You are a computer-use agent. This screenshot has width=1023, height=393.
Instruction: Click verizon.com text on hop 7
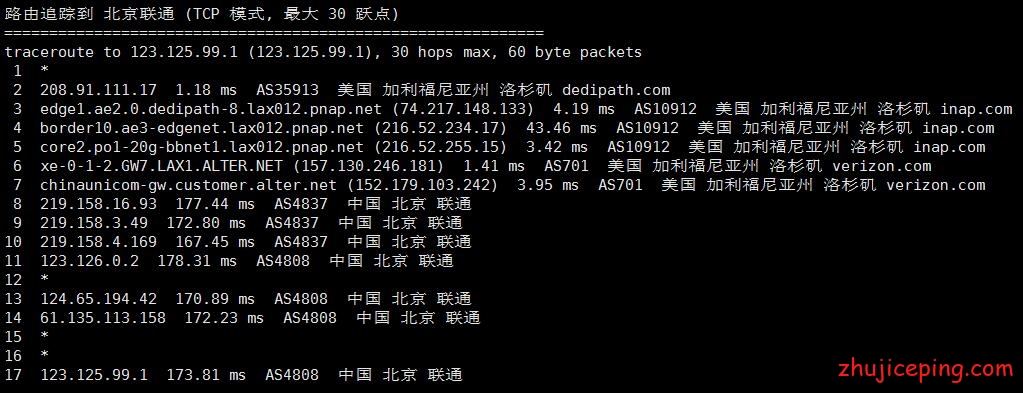pyautogui.click(x=936, y=185)
